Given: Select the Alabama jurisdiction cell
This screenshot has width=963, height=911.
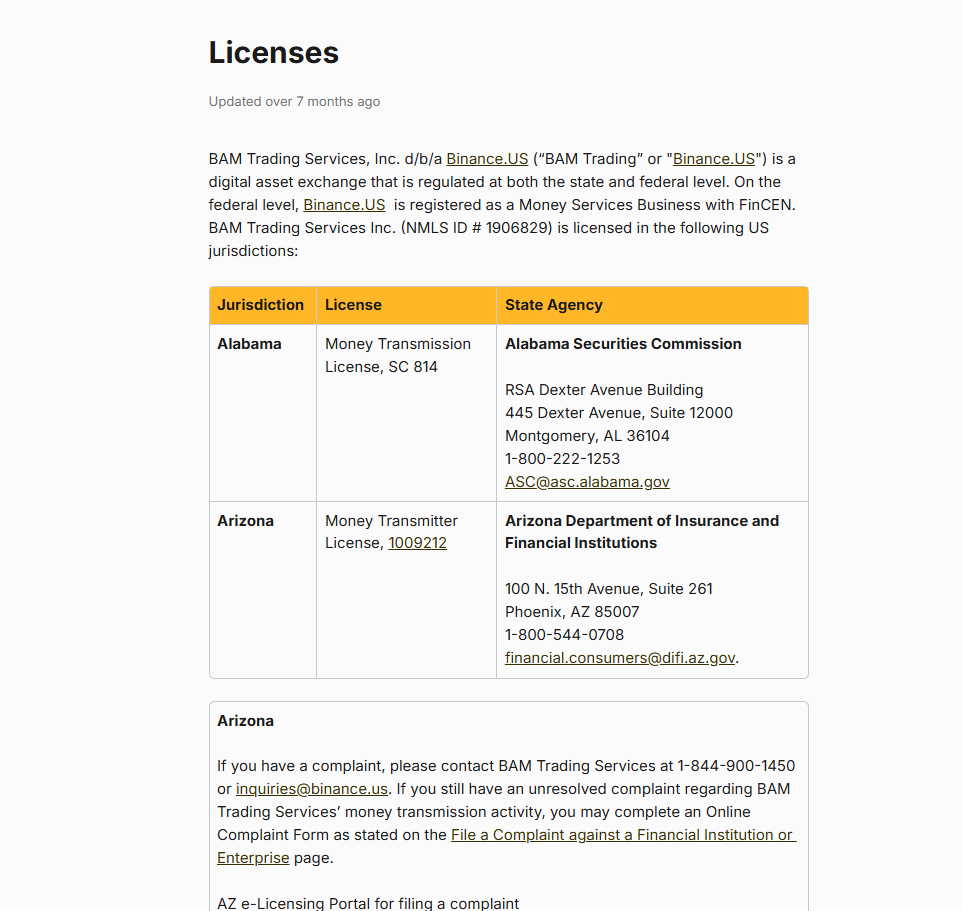Looking at the screenshot, I should (x=250, y=344).
